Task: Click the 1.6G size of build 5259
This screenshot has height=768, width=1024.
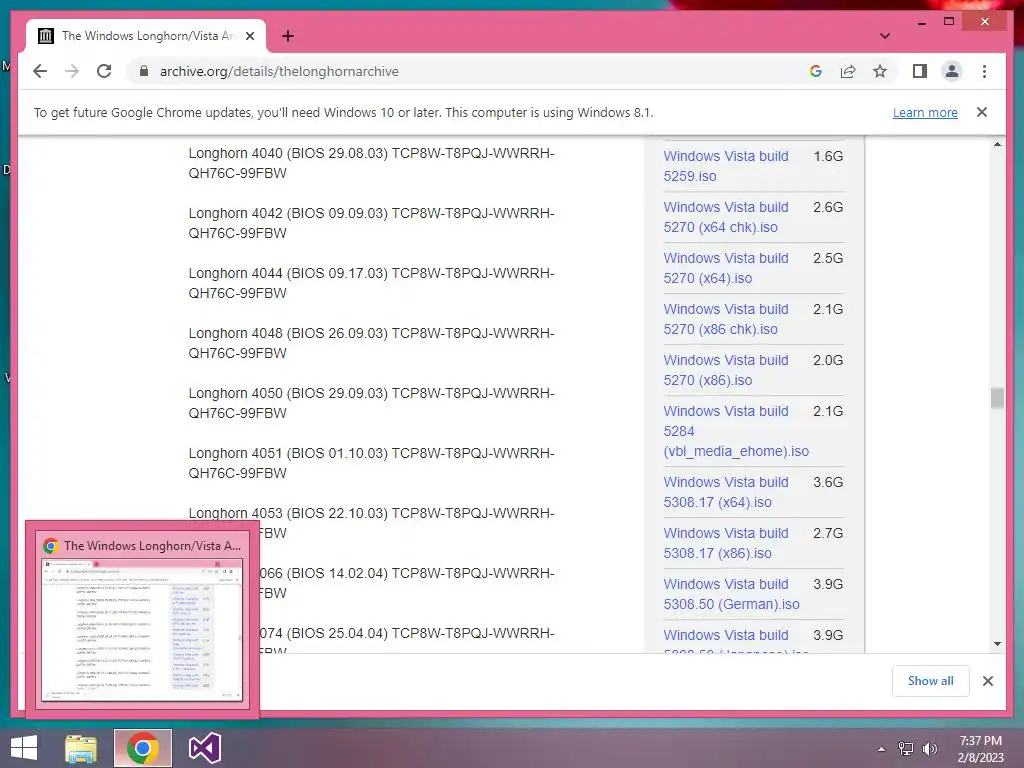Action: [x=827, y=156]
